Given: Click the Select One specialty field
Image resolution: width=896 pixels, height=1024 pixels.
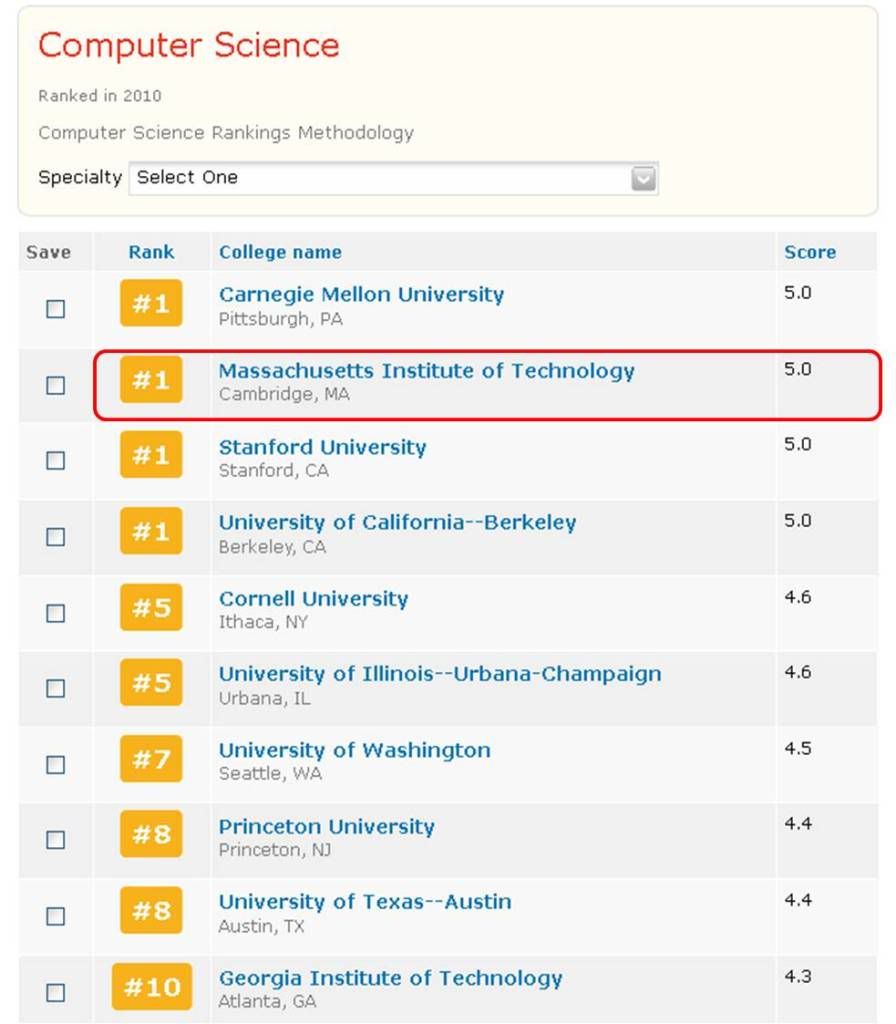Looking at the screenshot, I should (x=380, y=178).
